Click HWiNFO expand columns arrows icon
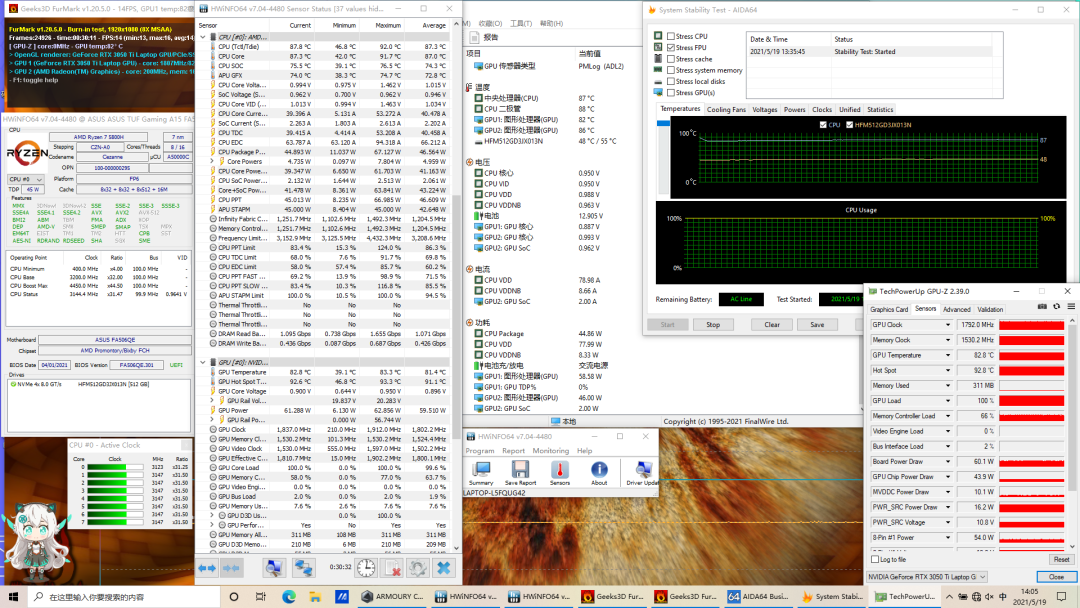 [207, 568]
